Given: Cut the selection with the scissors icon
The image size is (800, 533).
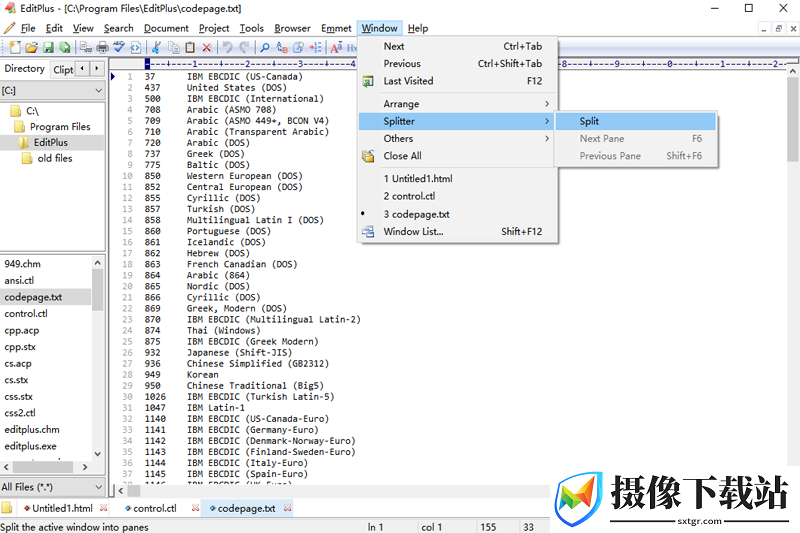Looking at the screenshot, I should (157, 47).
